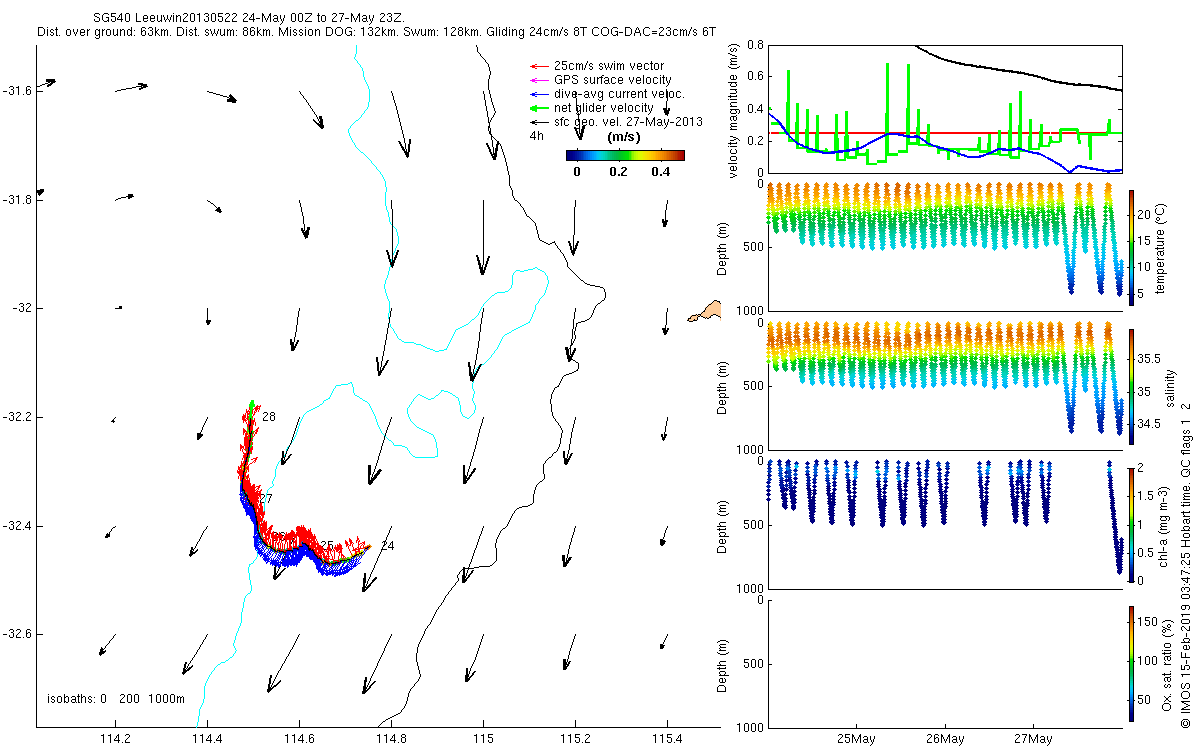Click the 'velocity magnitude (m/s)' axis label
The height and width of the screenshot is (750, 1200).
click(734, 111)
